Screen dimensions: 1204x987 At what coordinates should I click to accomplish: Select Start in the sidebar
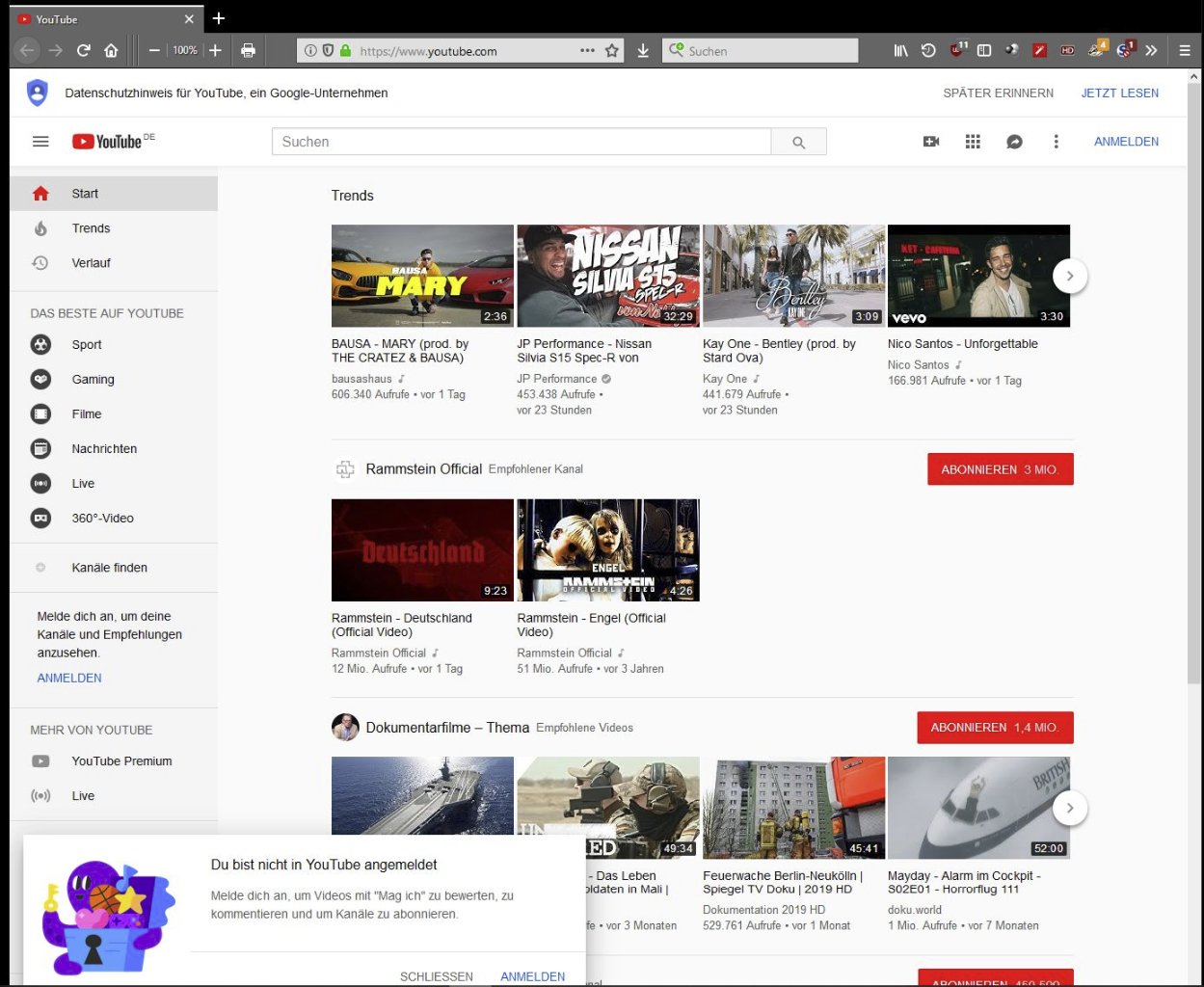[x=114, y=194]
